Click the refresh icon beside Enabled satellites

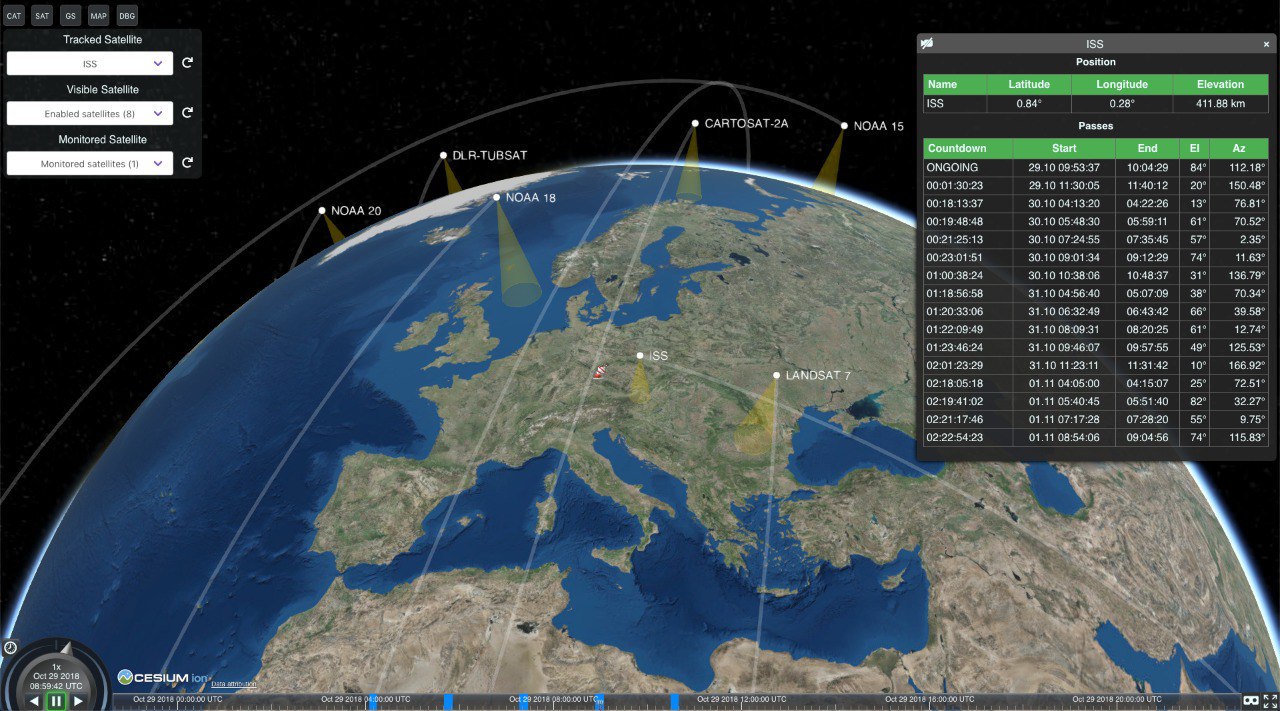click(x=187, y=113)
